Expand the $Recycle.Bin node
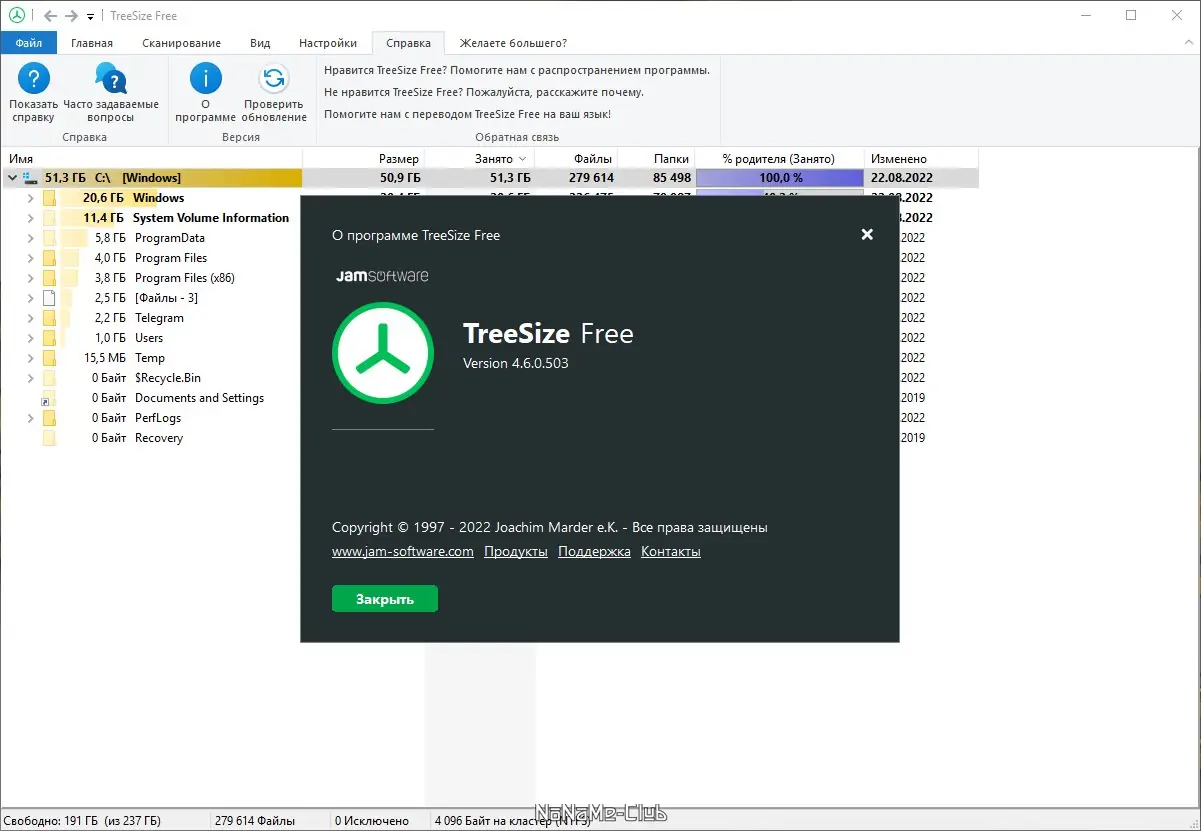 [x=31, y=378]
